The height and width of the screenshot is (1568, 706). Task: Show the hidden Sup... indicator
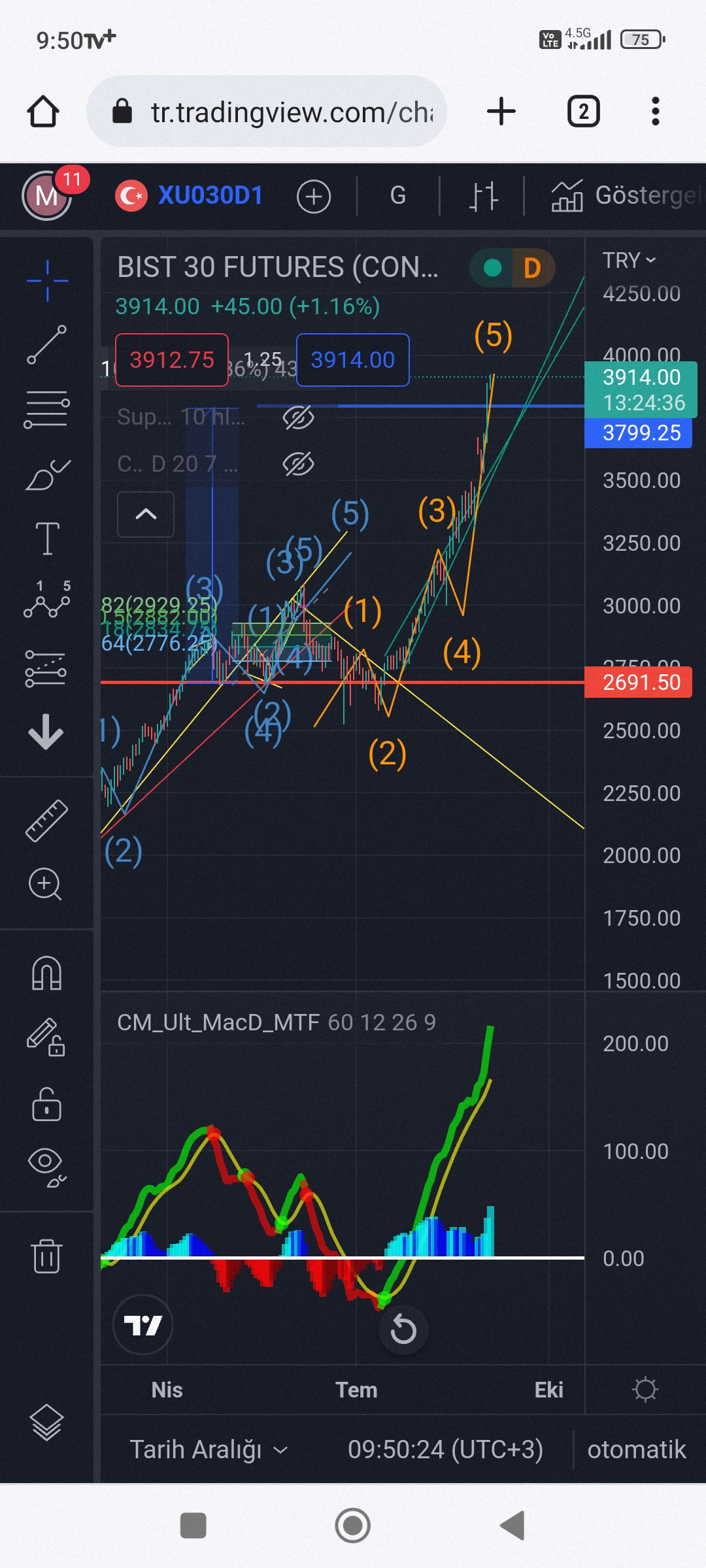click(298, 417)
